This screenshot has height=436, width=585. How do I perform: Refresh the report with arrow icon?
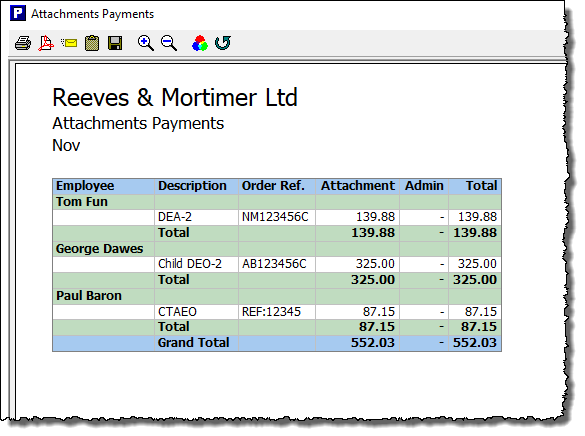[x=223, y=43]
